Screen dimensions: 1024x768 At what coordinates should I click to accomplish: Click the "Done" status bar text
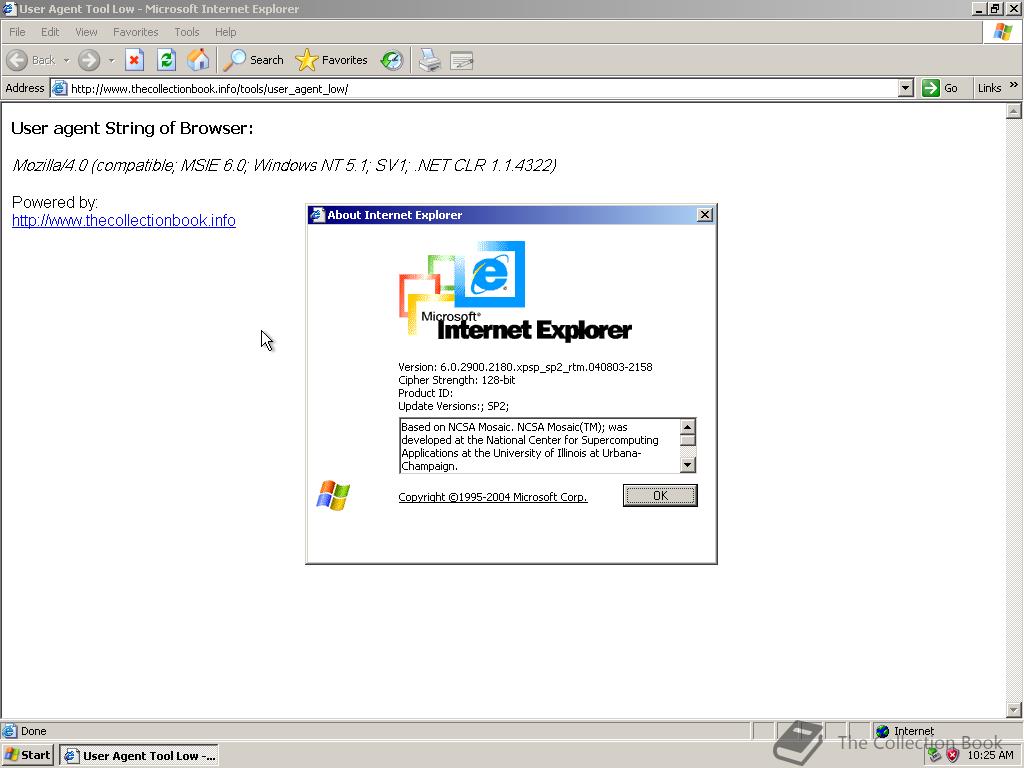pyautogui.click(x=33, y=731)
